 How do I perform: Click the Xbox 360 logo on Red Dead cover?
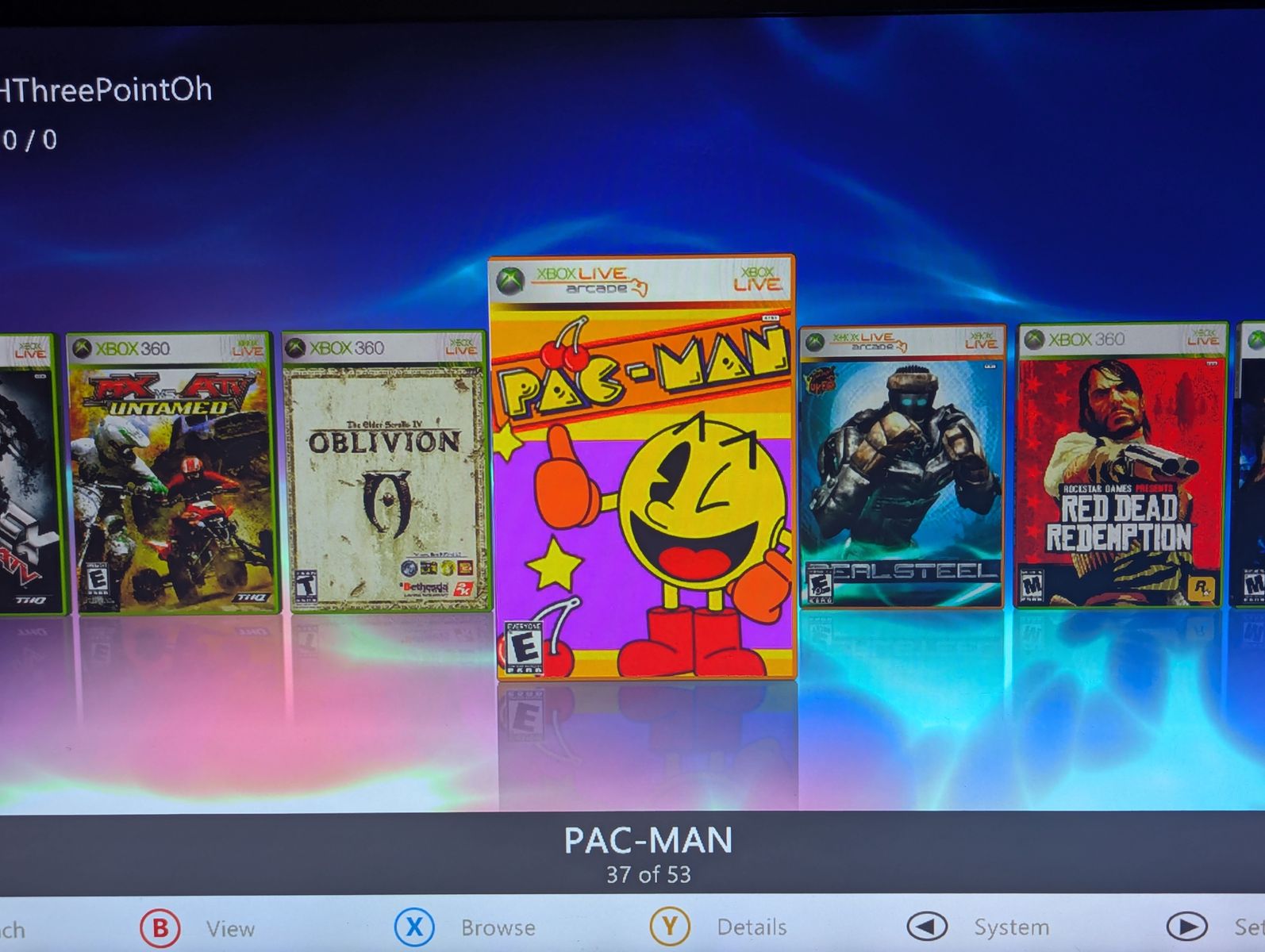[1075, 340]
